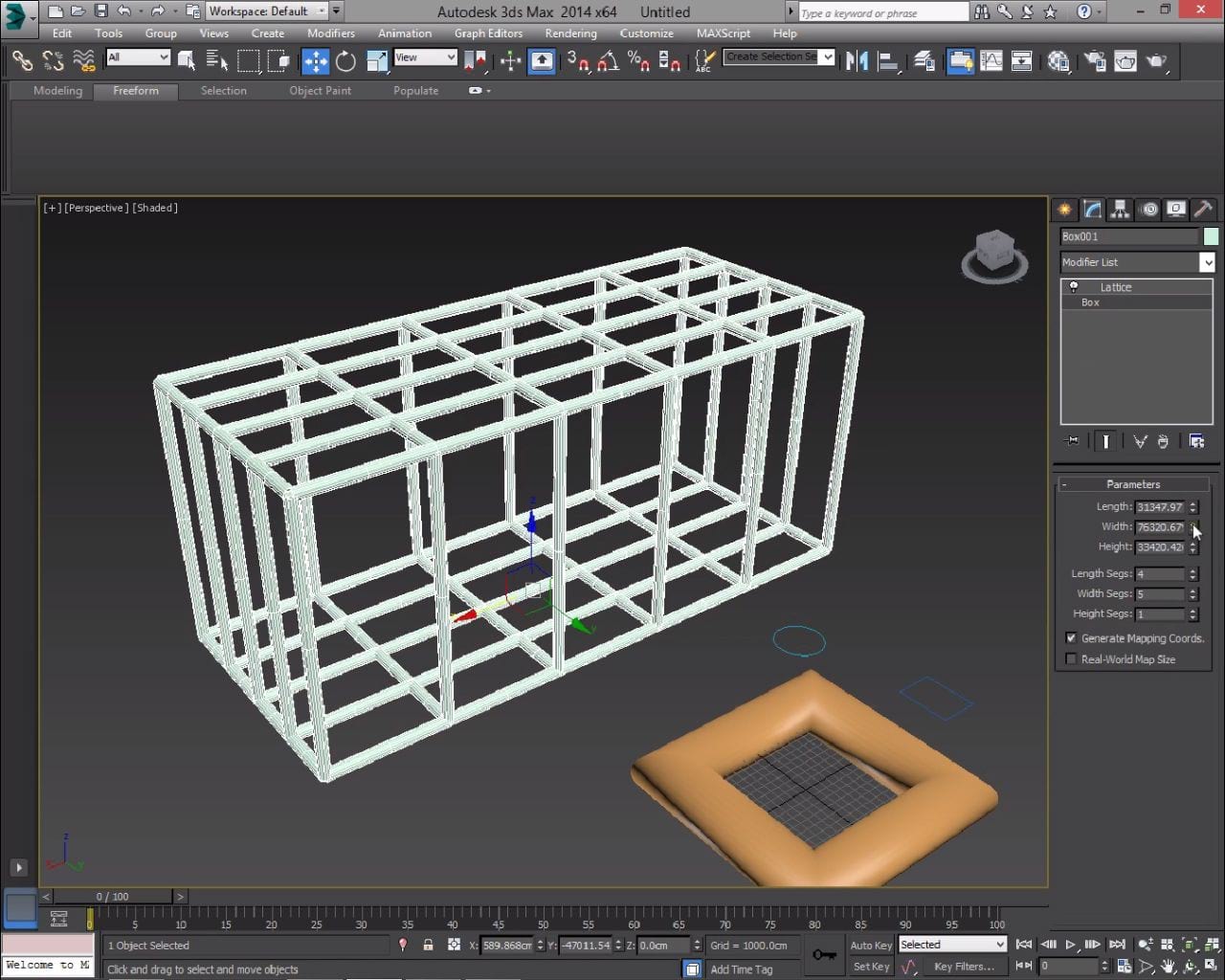Screen dimensions: 1225x980
Task: Open Workspace Default dropdown
Action: [x=267, y=11]
